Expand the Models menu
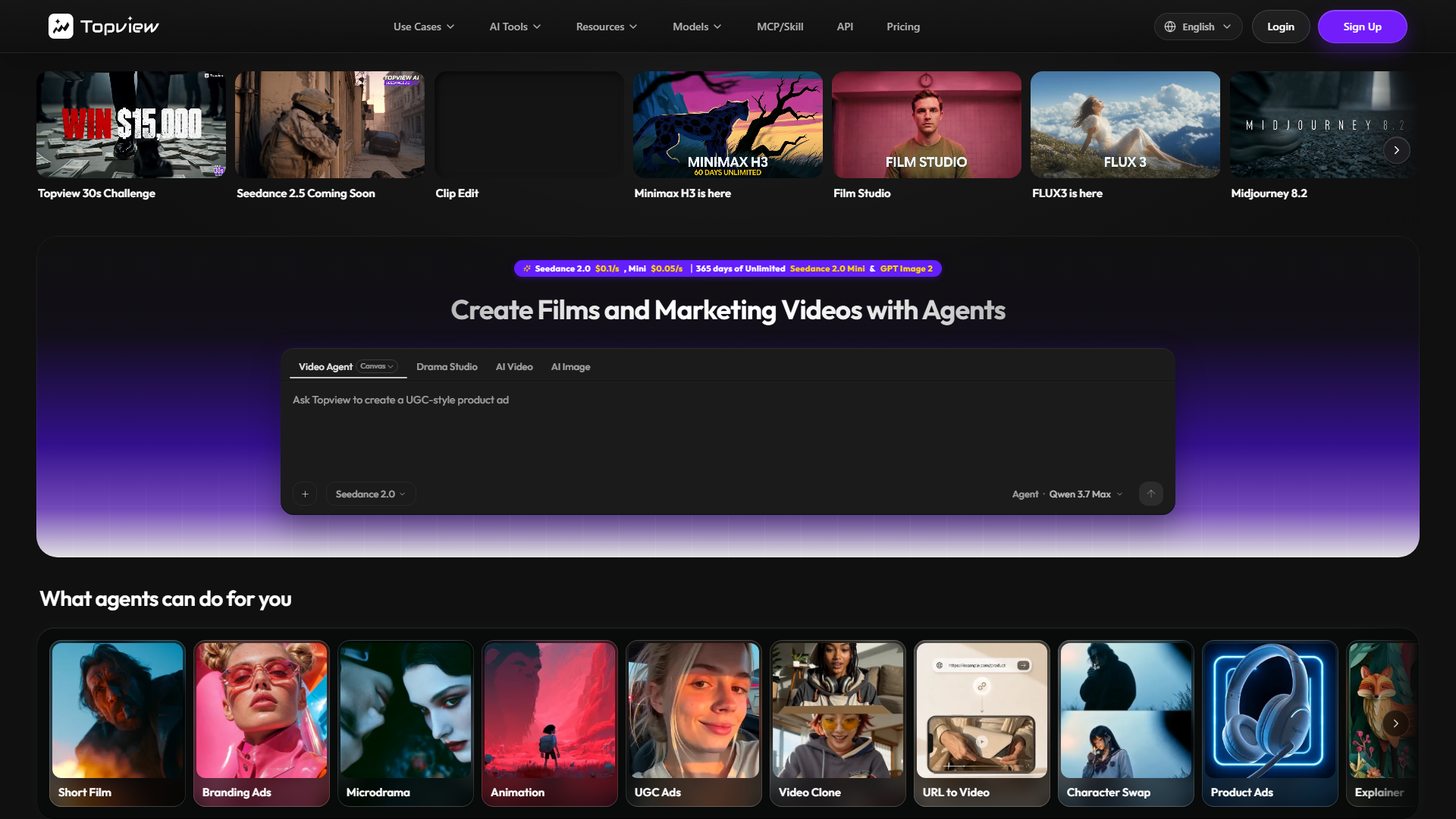The image size is (1456, 819). (x=697, y=27)
